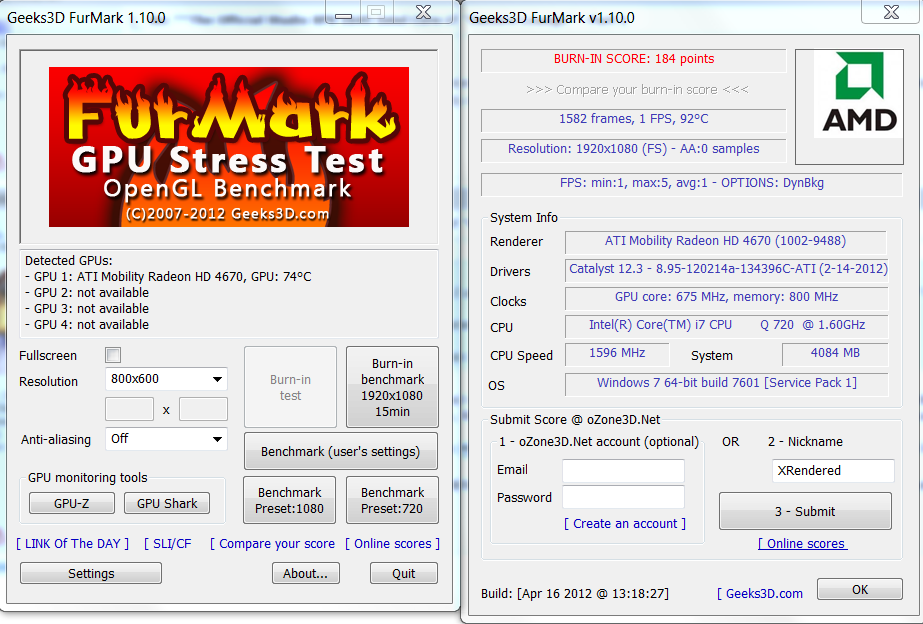Open Online scores link in main window
The width and height of the screenshot is (923, 624).
(393, 544)
